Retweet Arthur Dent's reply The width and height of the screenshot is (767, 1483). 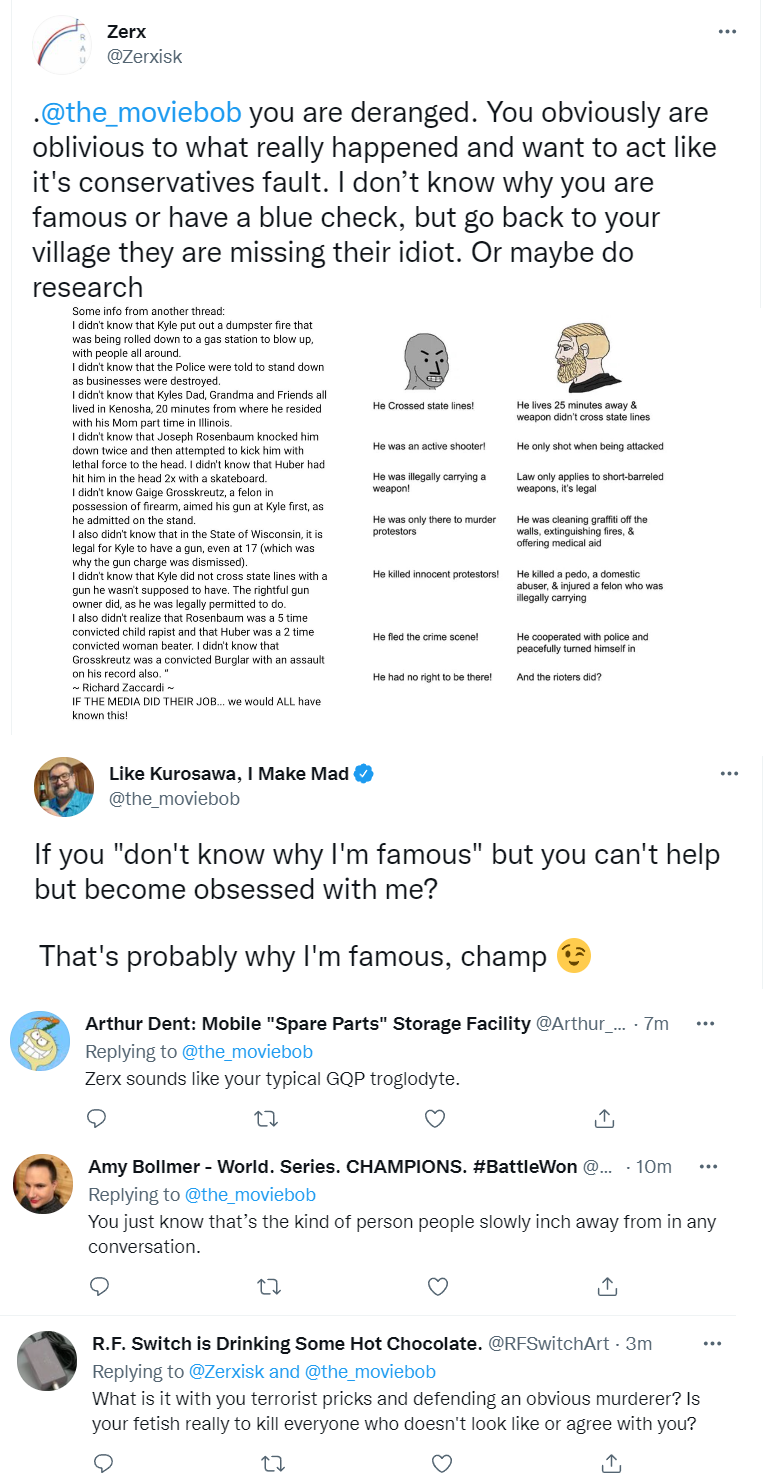point(266,1117)
